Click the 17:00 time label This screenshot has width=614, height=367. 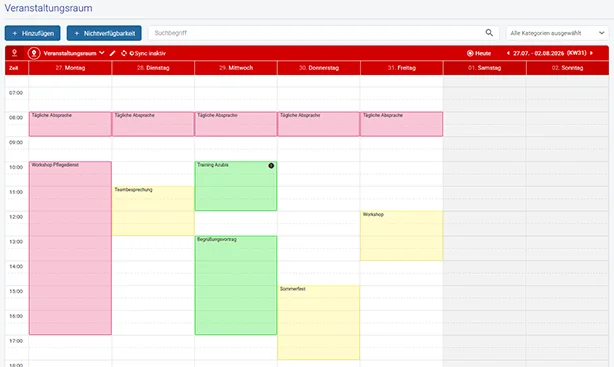click(16, 341)
